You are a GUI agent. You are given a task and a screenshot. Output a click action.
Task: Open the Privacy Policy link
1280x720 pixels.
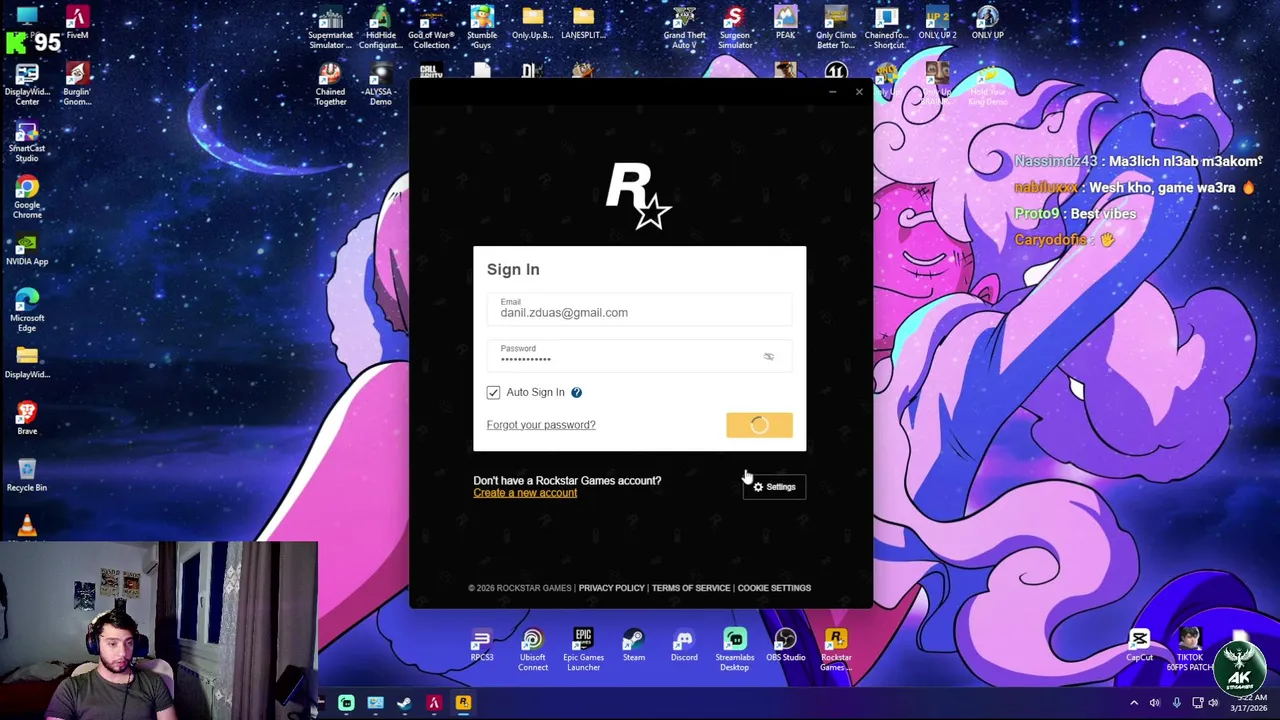[x=611, y=588]
